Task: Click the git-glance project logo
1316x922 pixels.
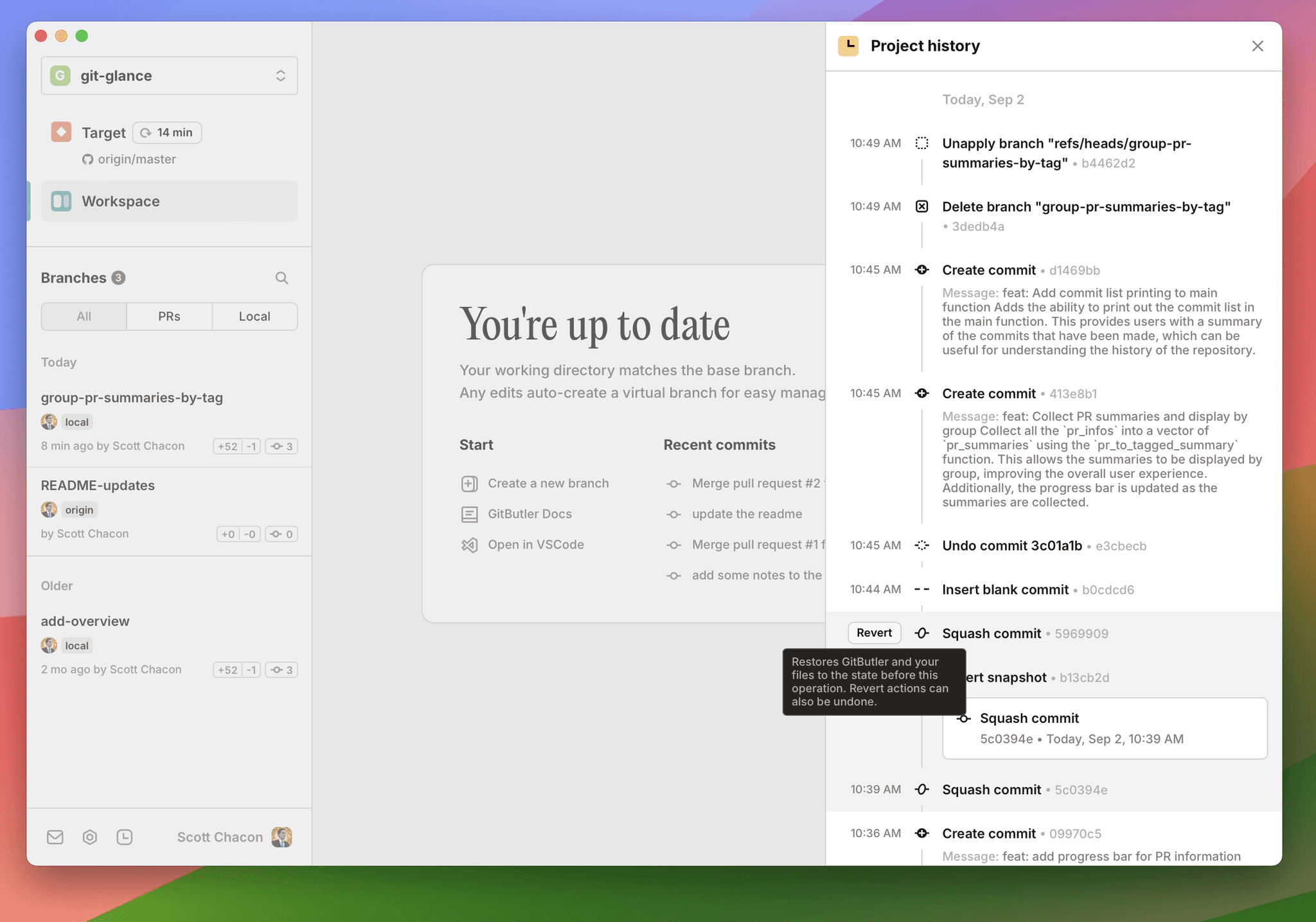Action: pyautogui.click(x=60, y=75)
